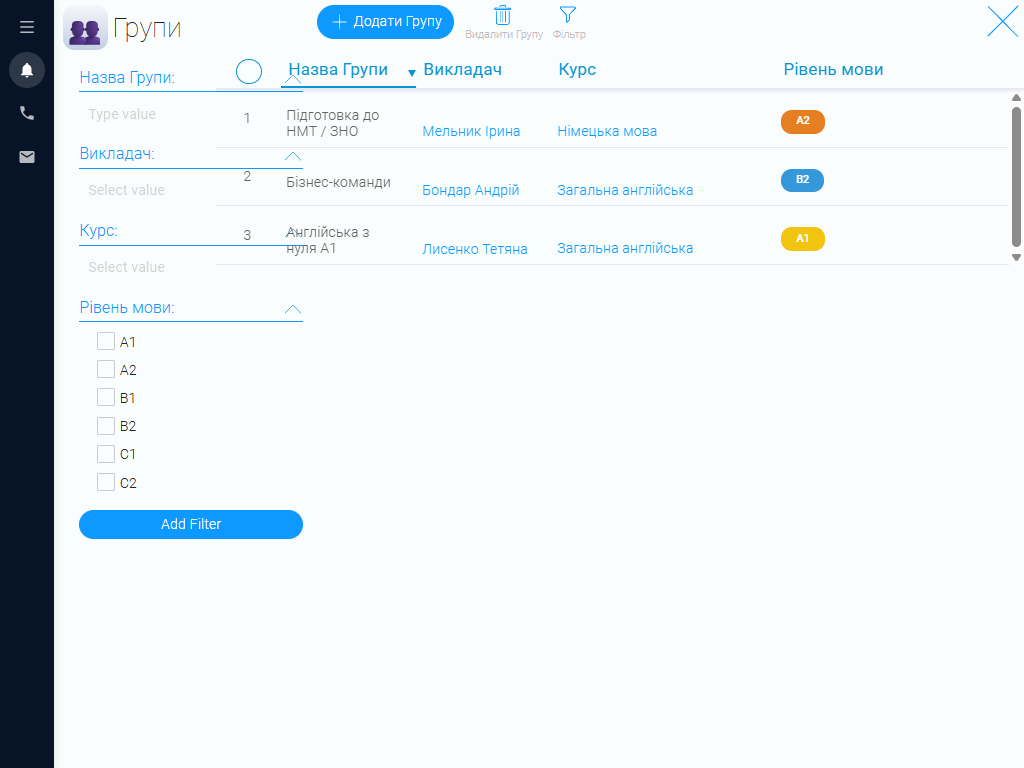1024x768 pixels.
Task: Click the blue B2 level badge
Action: (803, 180)
